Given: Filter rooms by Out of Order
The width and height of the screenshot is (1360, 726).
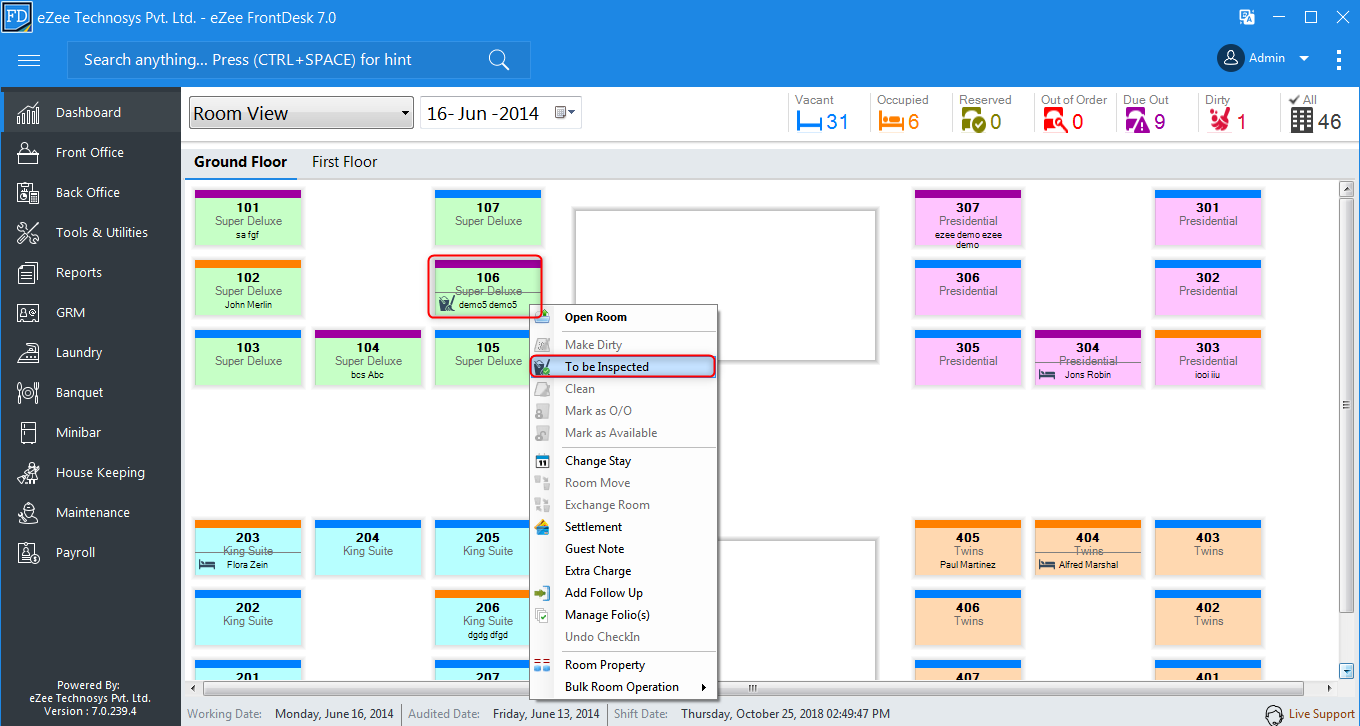Looking at the screenshot, I should click(1073, 114).
